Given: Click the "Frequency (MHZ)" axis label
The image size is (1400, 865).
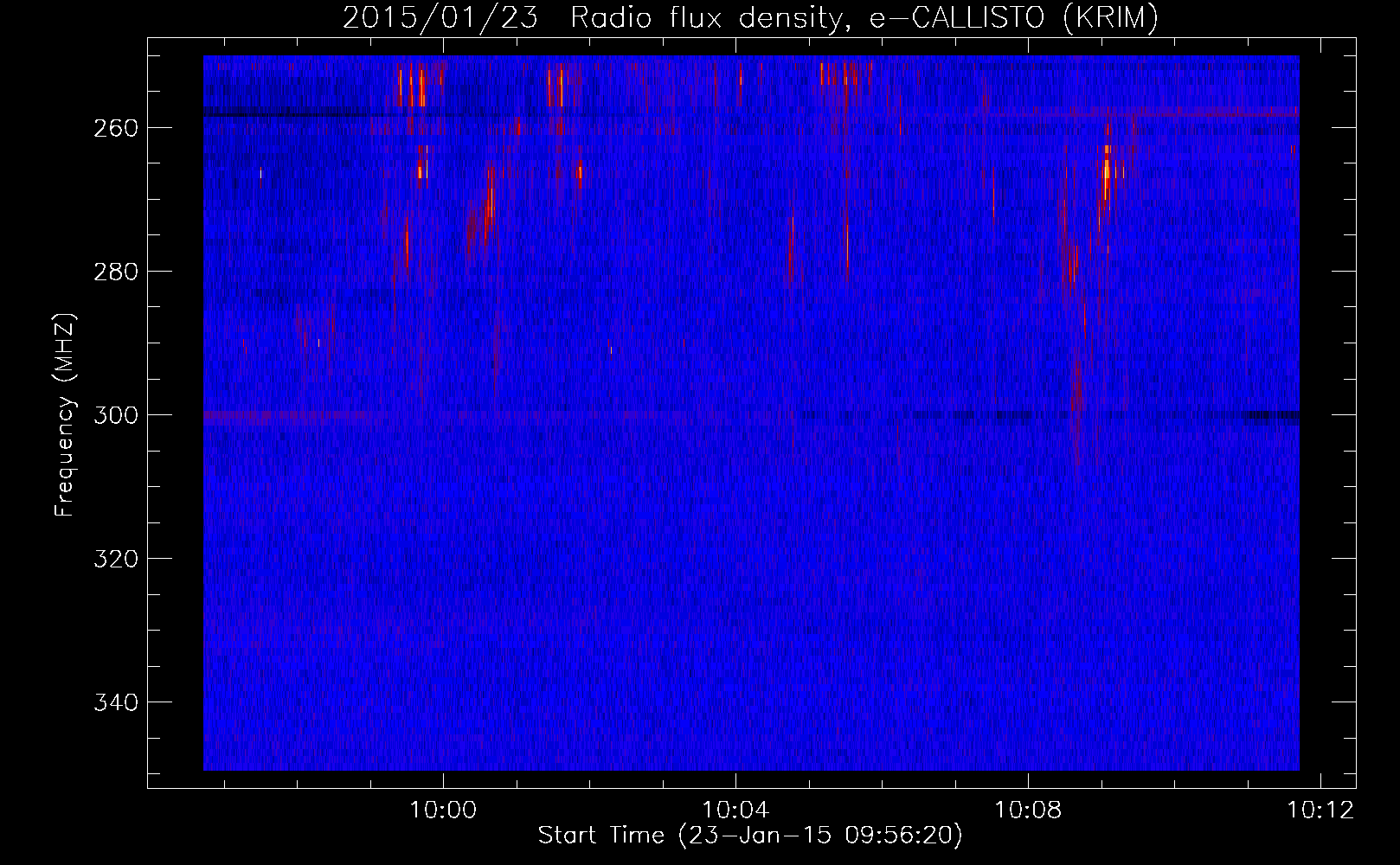Looking at the screenshot, I should pyautogui.click(x=65, y=414).
